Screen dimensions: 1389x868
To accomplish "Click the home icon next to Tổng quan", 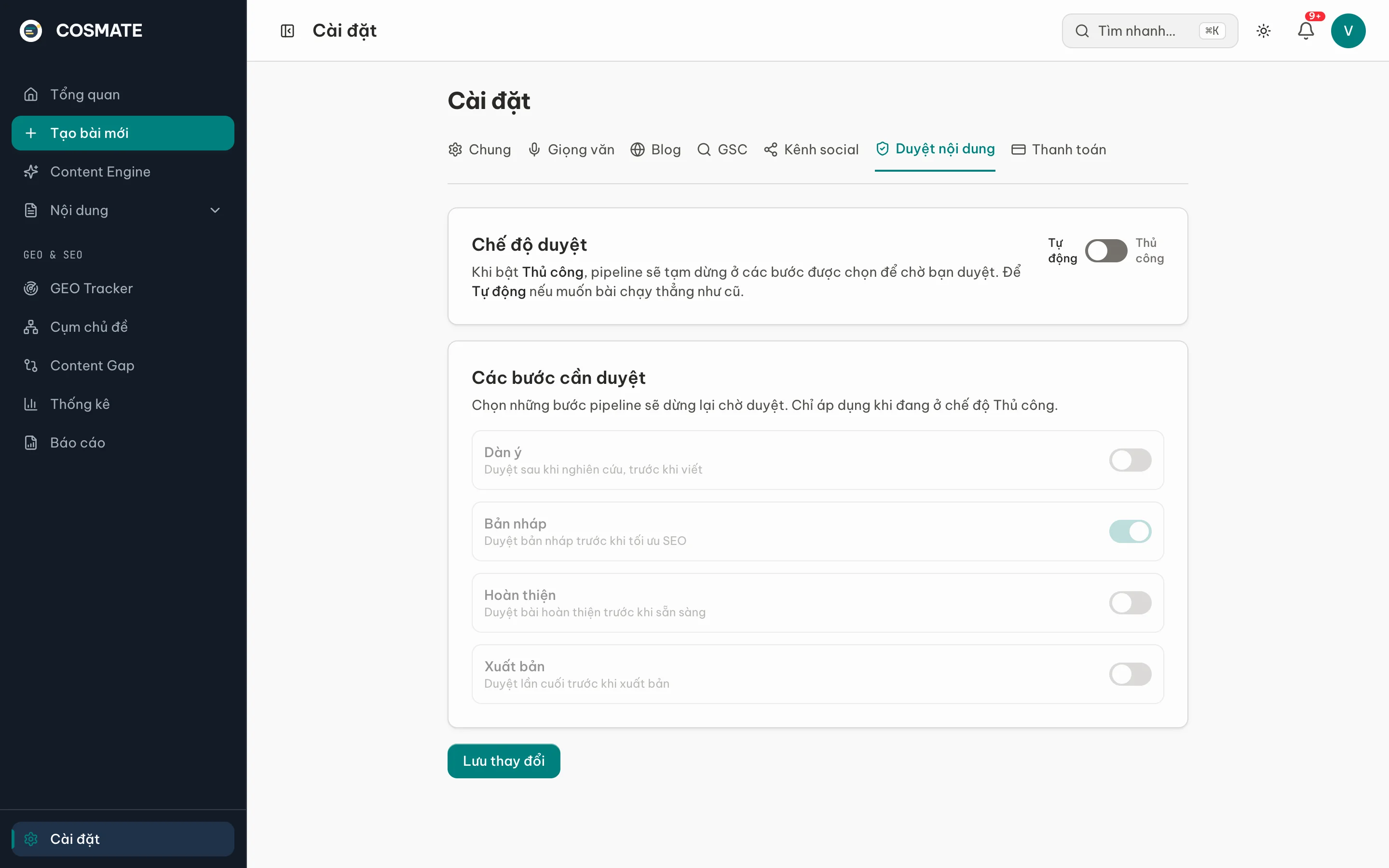I will point(31,94).
